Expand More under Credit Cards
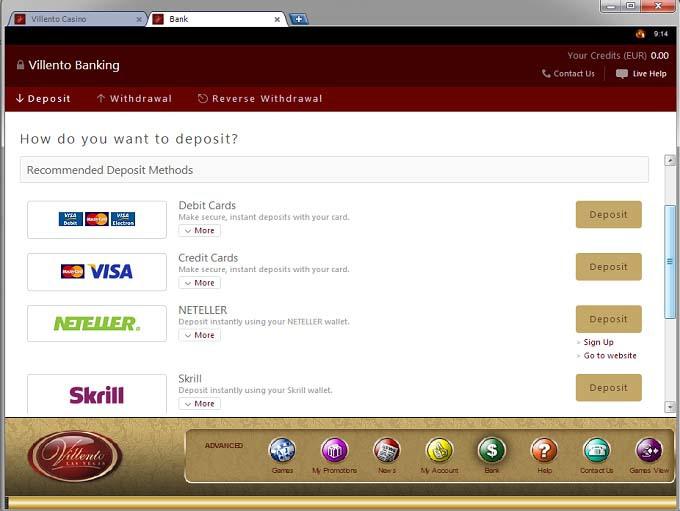Image resolution: width=680 pixels, height=511 pixels. [199, 283]
